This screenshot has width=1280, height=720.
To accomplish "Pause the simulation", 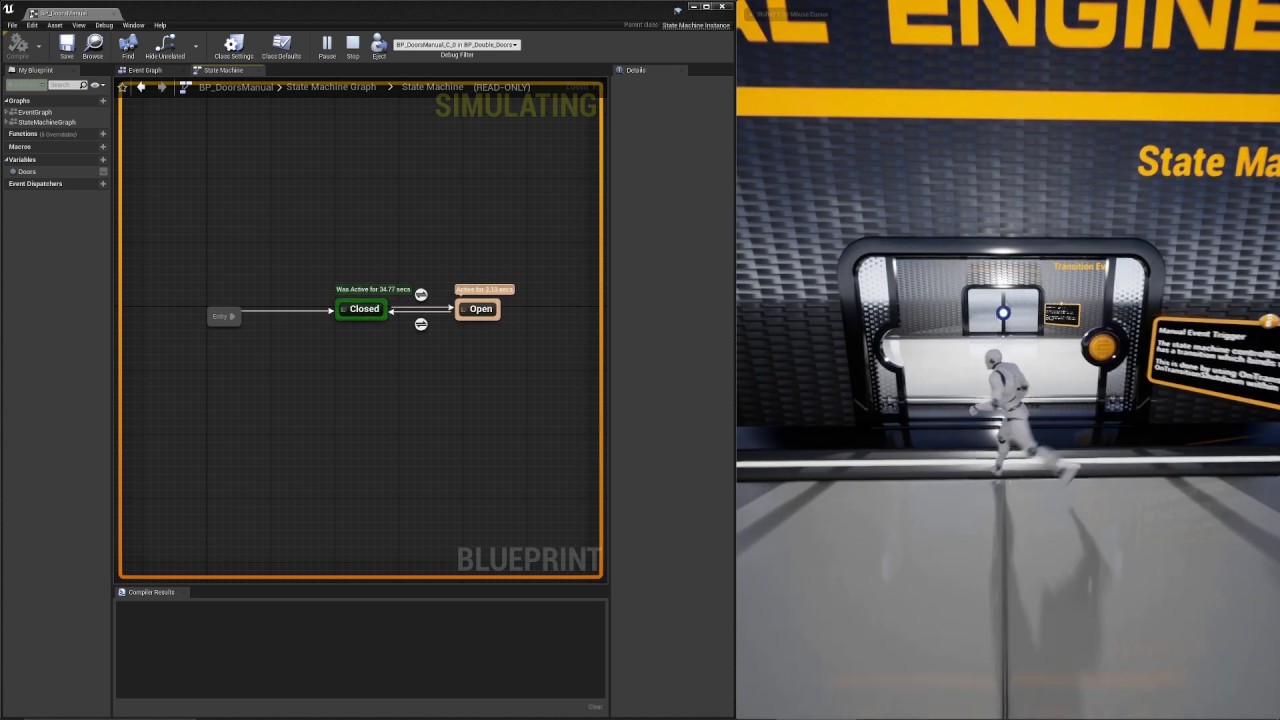I will click(x=326, y=46).
